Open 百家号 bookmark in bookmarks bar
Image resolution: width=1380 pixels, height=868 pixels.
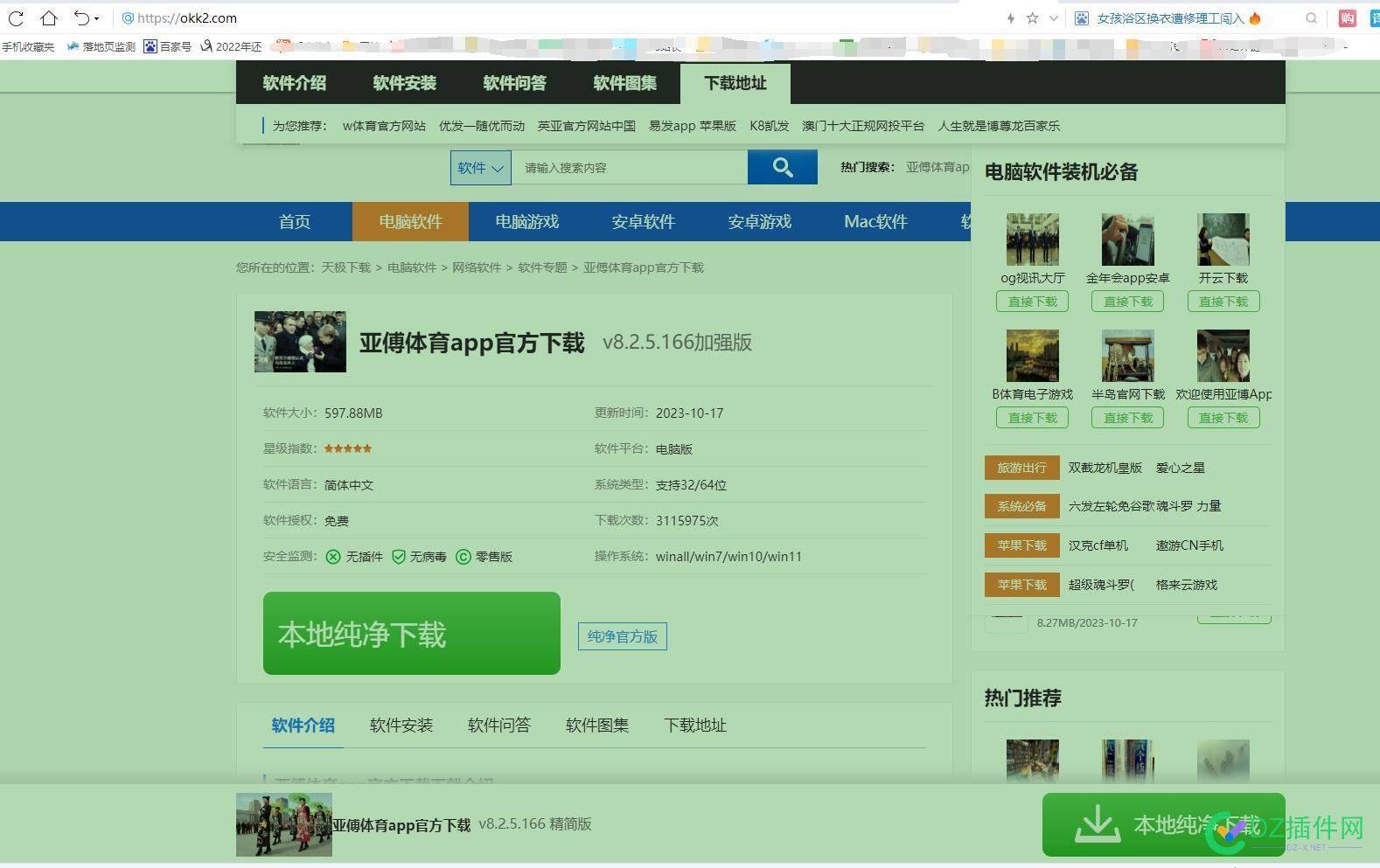coord(168,46)
